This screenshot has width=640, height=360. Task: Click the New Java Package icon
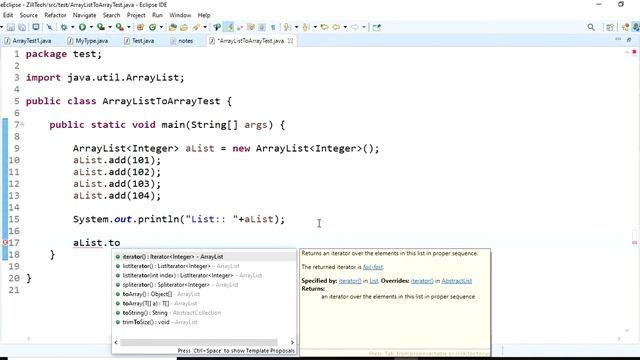[140, 27]
